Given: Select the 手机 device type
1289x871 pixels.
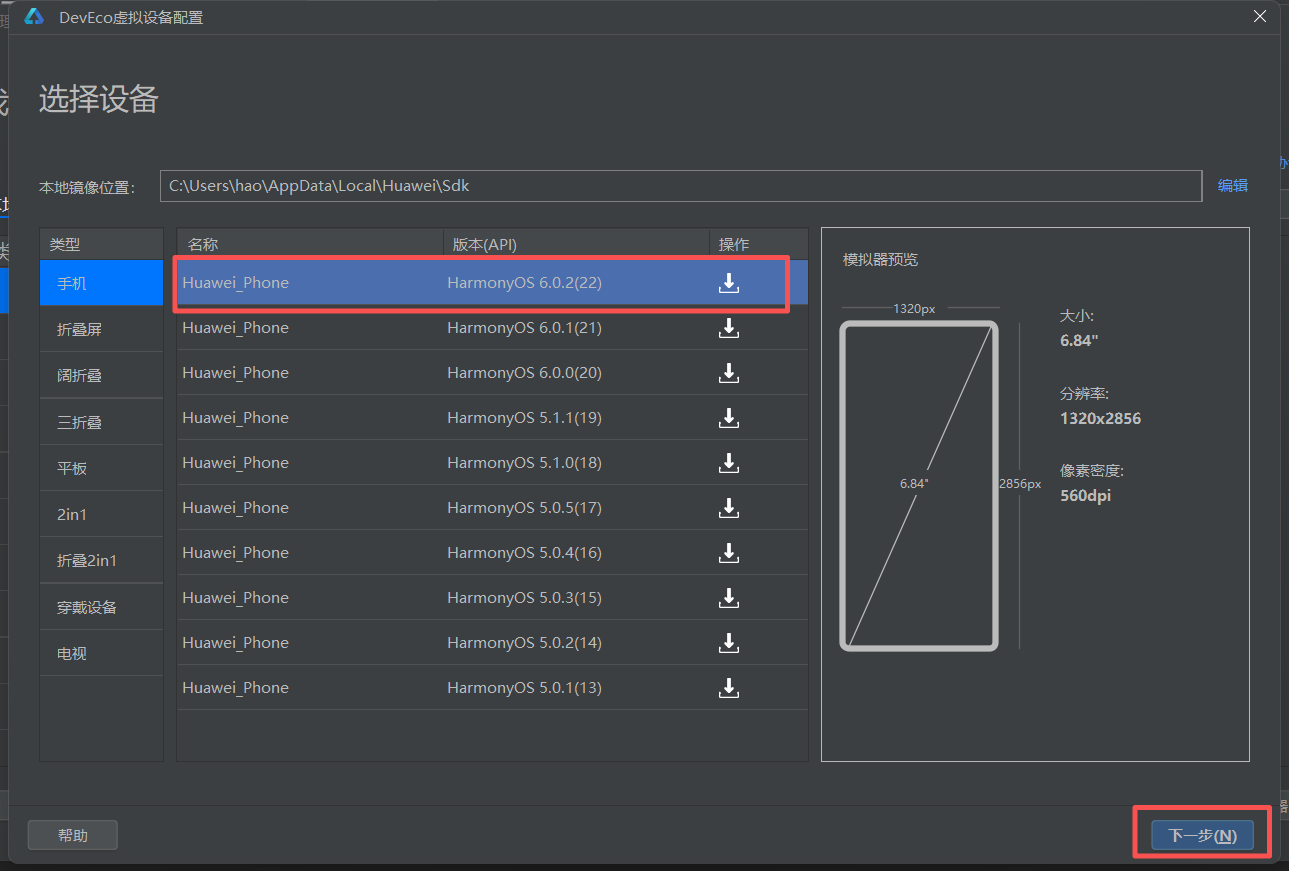Looking at the screenshot, I should [x=101, y=283].
